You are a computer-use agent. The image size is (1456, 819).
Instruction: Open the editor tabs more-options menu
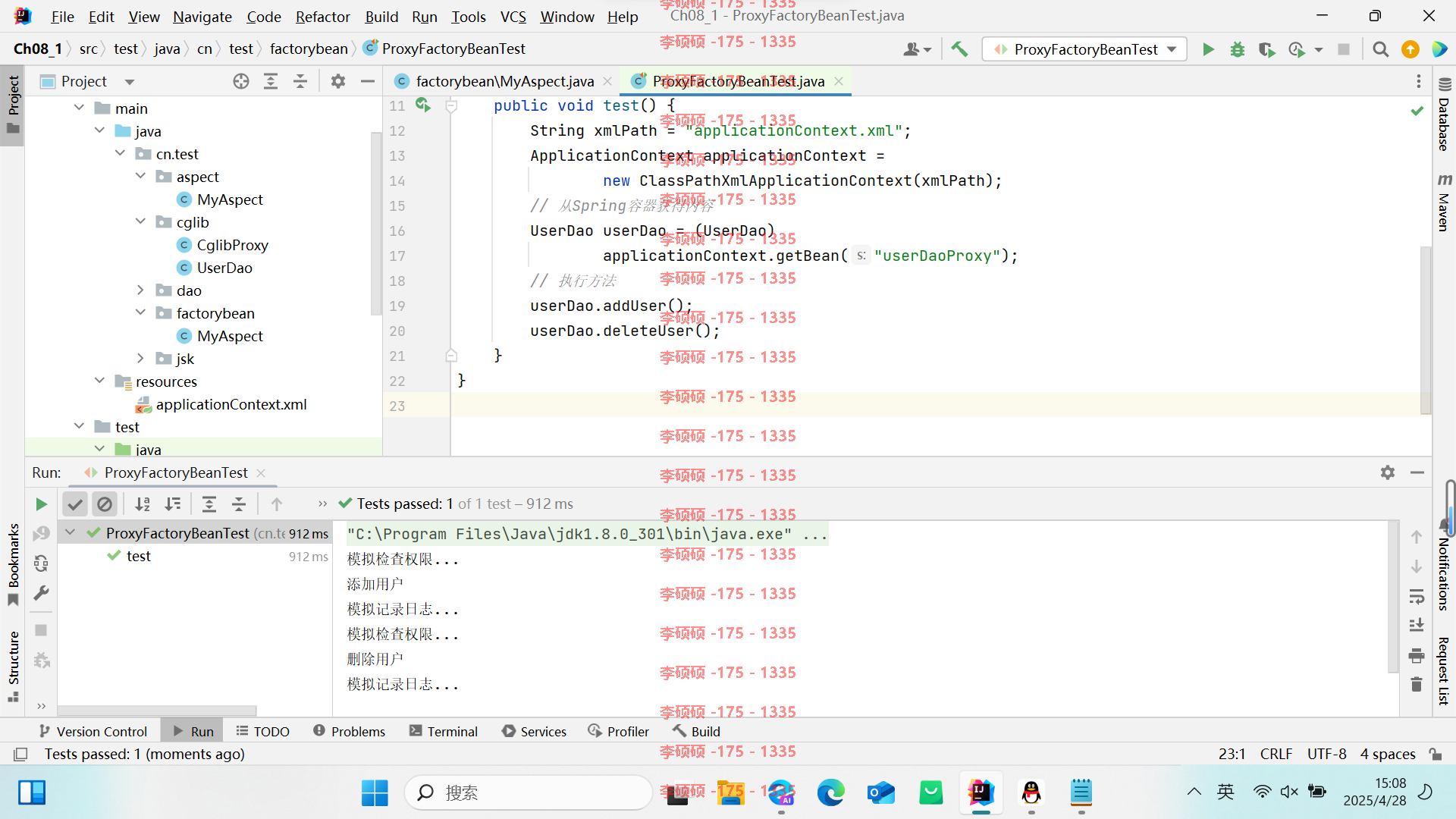point(1419,81)
